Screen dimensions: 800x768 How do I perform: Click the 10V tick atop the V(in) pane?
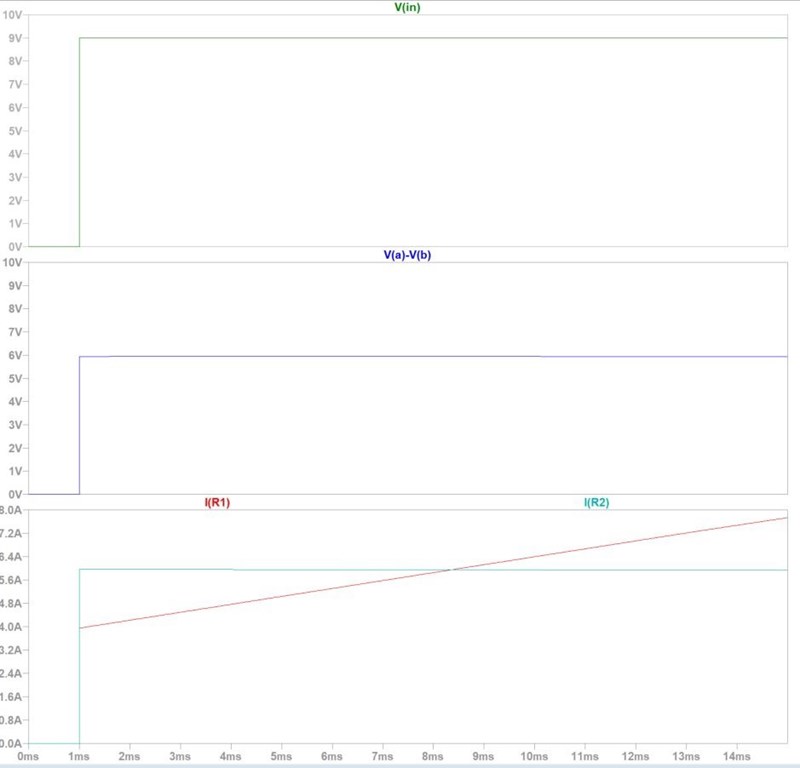[x=14, y=15]
